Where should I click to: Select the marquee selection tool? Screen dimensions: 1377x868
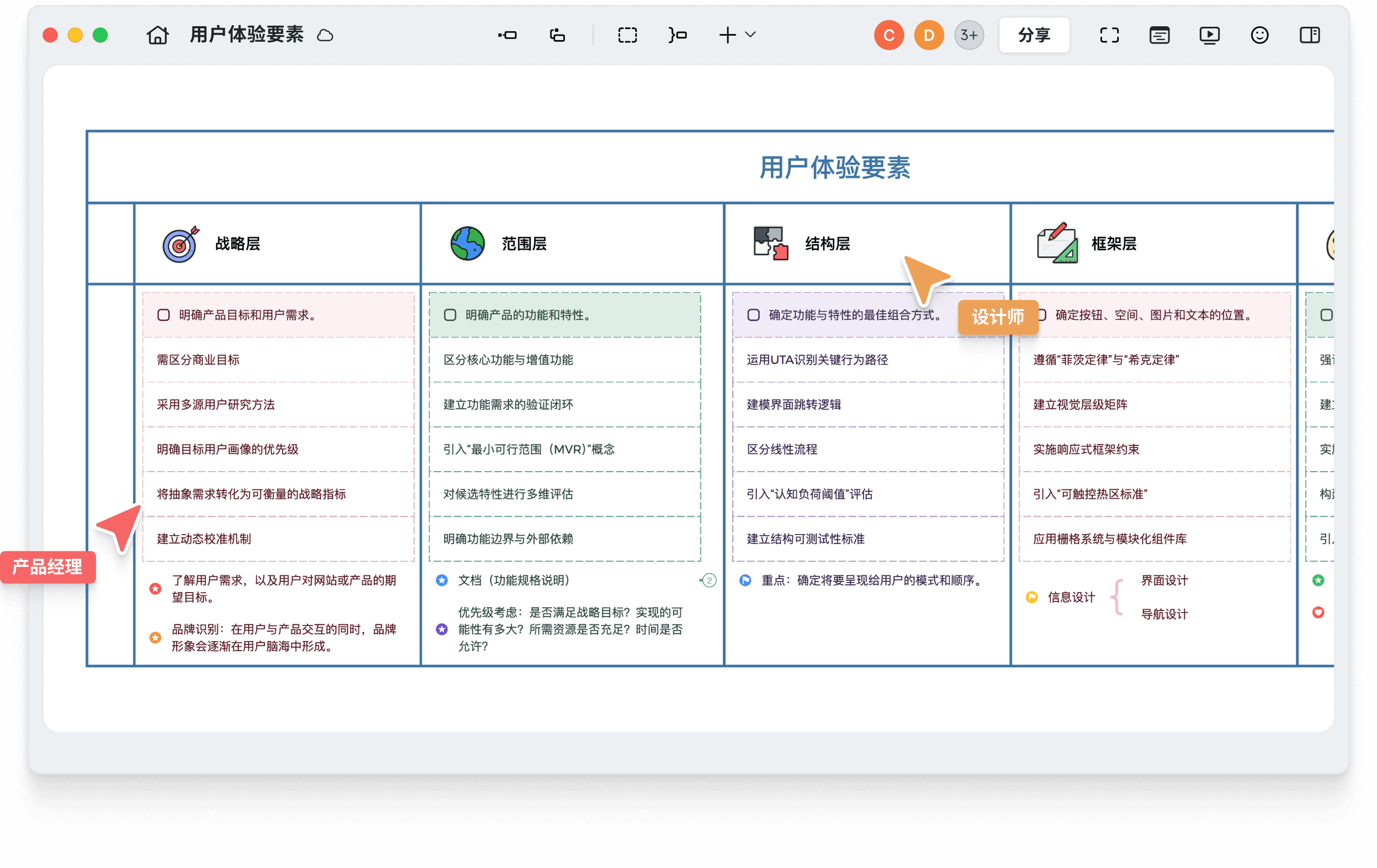pos(627,35)
